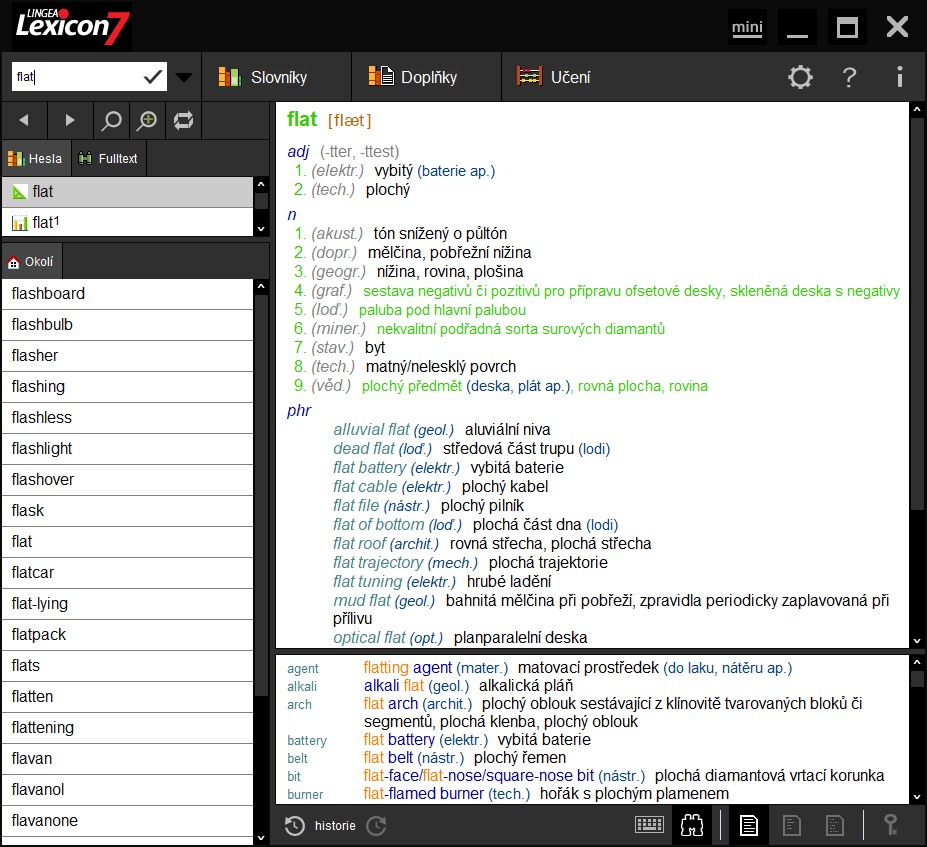Click the 'historie' label
The width and height of the screenshot is (927, 847).
(x=335, y=826)
